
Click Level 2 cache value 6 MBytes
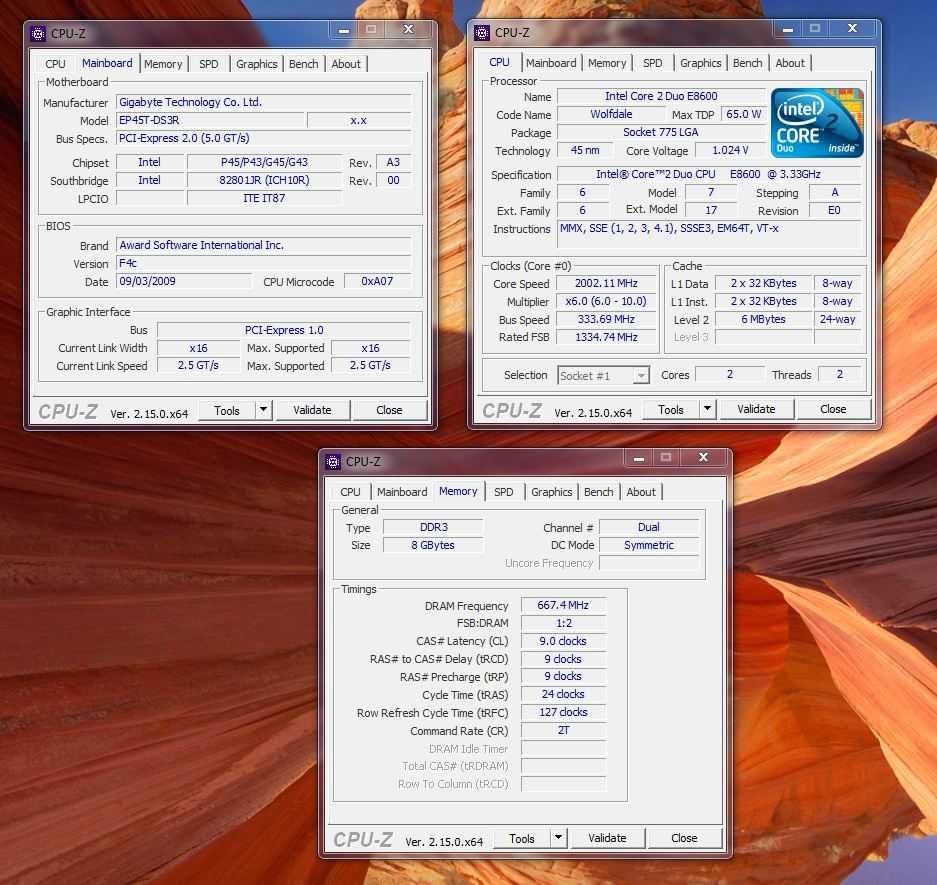click(763, 319)
